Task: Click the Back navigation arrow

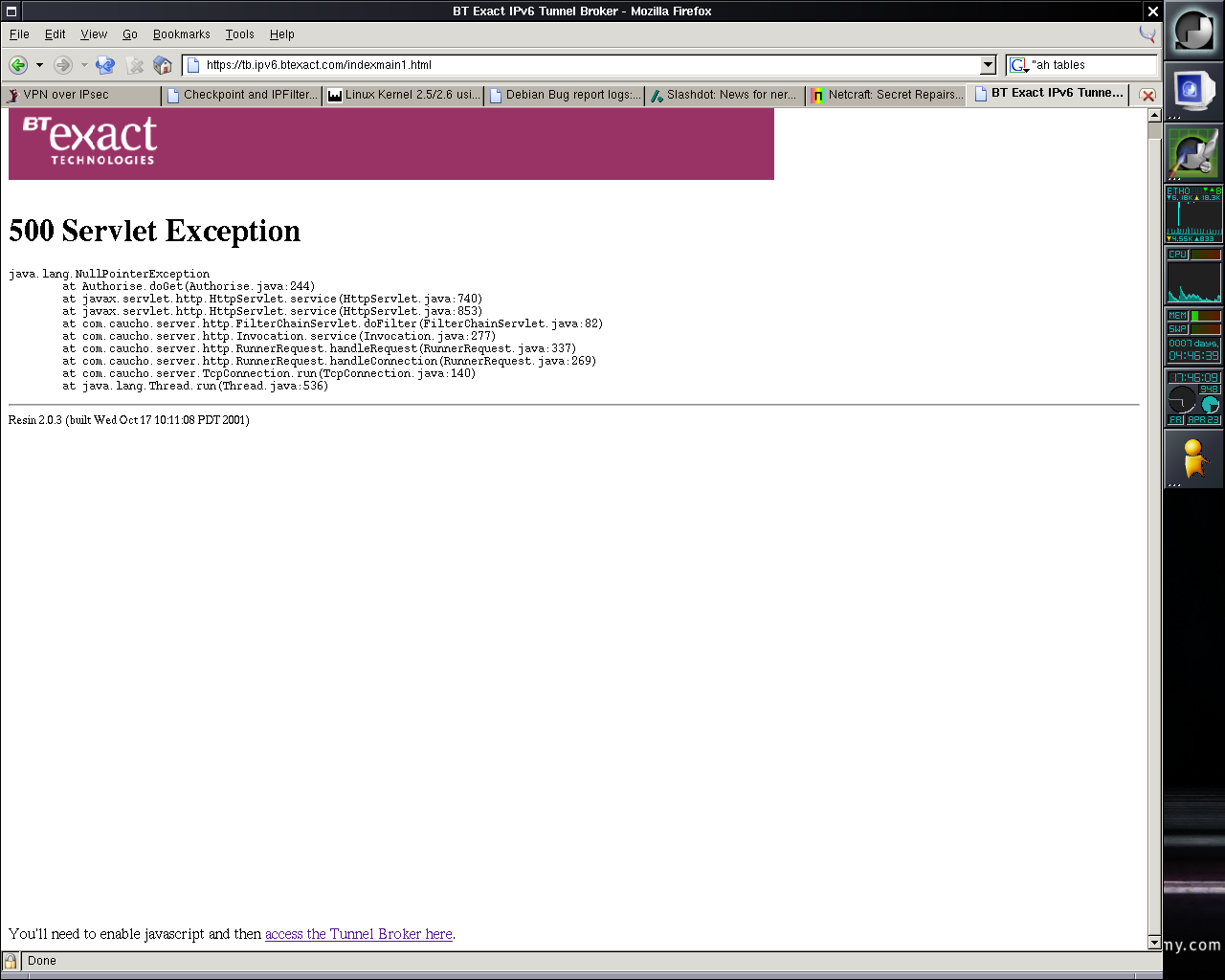Action: coord(17,65)
